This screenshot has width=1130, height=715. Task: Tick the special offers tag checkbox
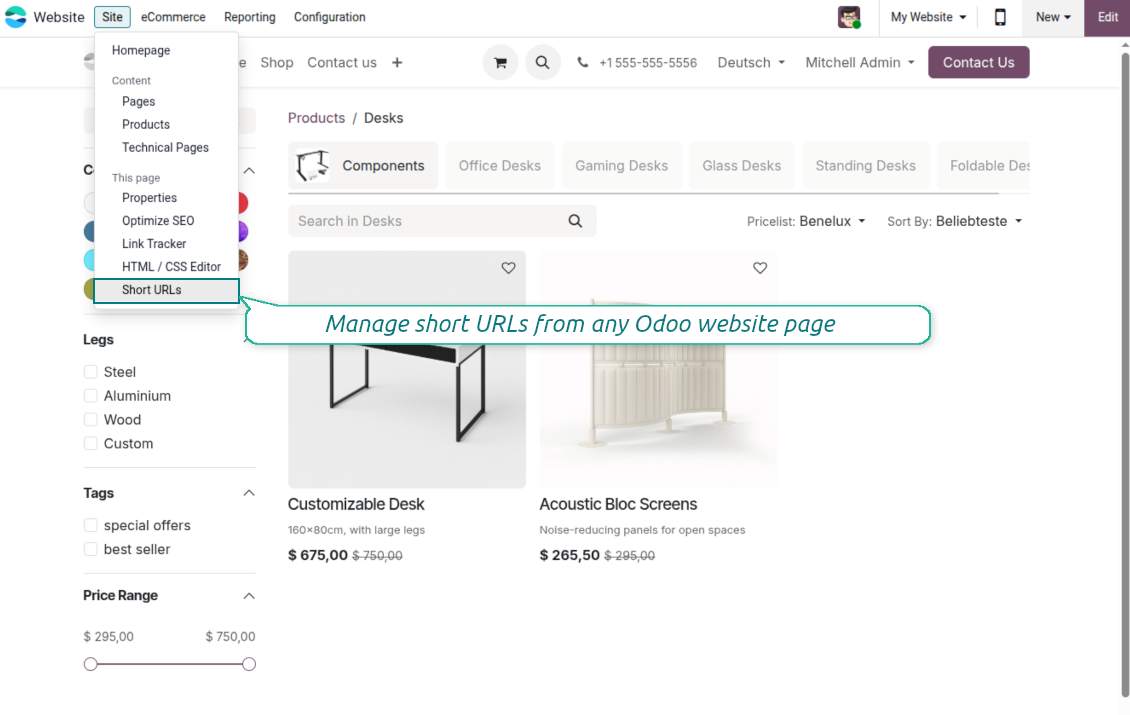click(x=91, y=526)
